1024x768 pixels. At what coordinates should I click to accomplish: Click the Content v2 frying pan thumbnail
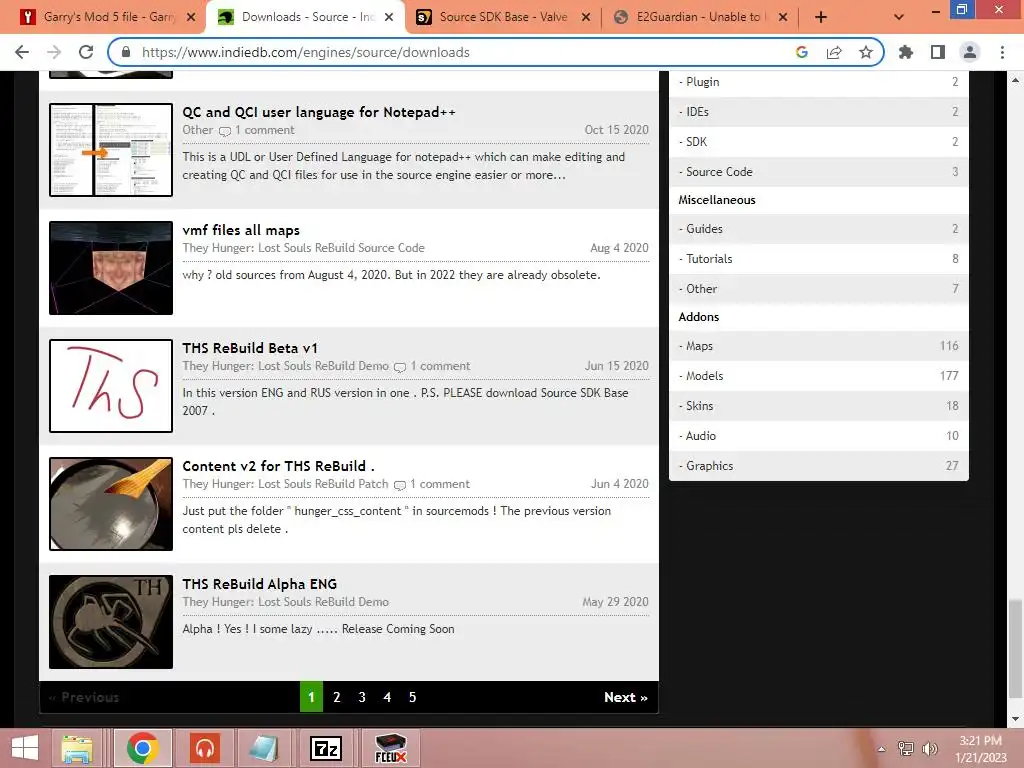pyautogui.click(x=111, y=504)
